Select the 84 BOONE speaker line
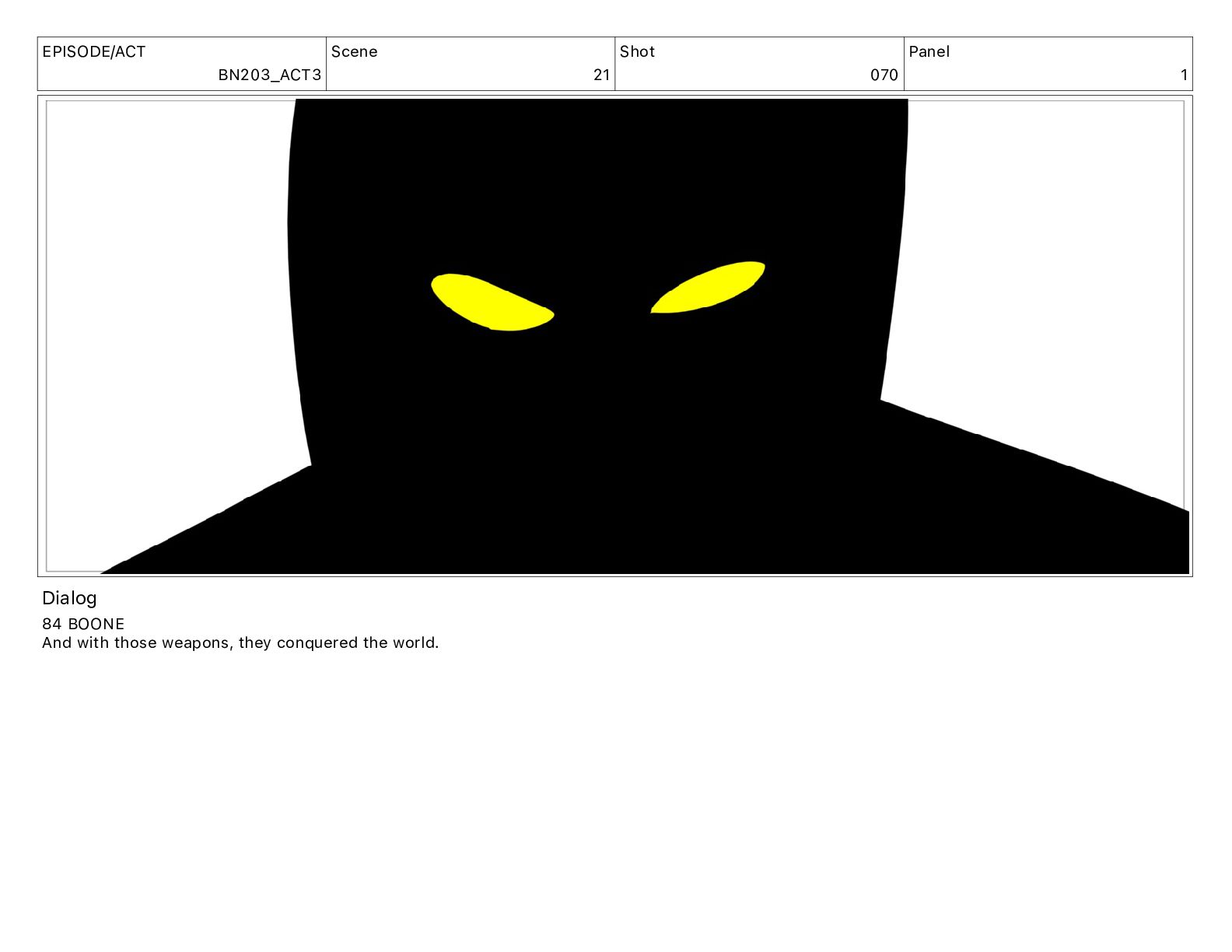Image resolution: width=1232 pixels, height=952 pixels. pyautogui.click(x=83, y=624)
